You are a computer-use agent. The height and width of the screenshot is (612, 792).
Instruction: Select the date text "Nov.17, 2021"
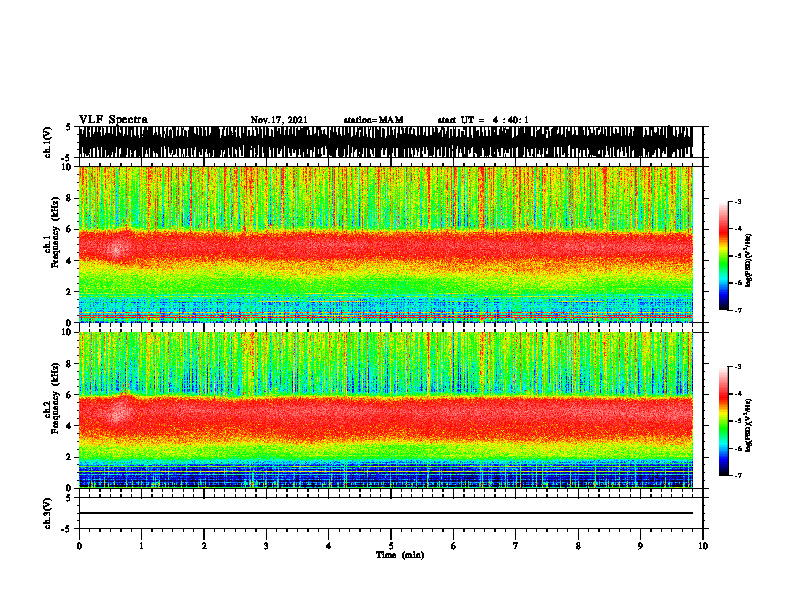(279, 120)
